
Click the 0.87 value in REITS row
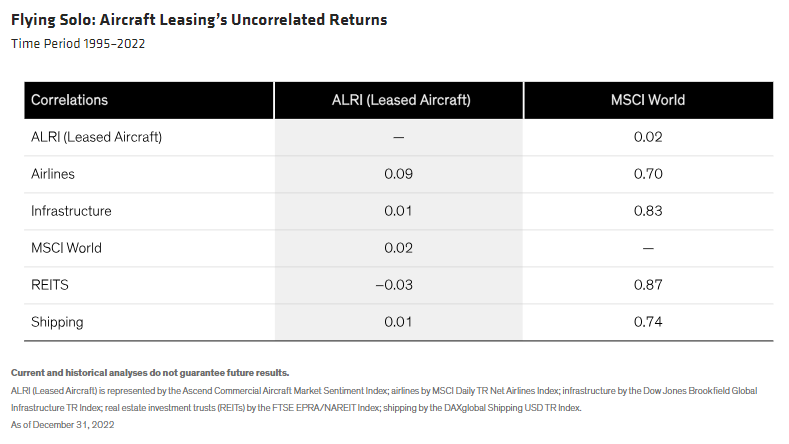648,285
